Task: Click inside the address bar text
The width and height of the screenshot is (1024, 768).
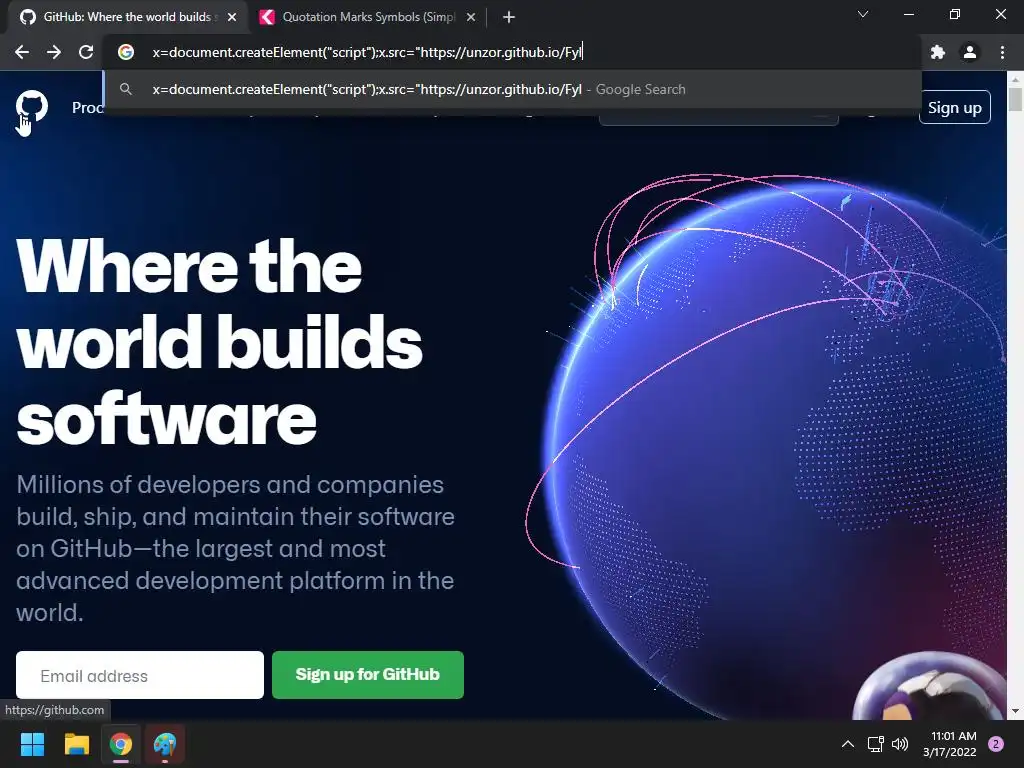Action: pos(366,52)
